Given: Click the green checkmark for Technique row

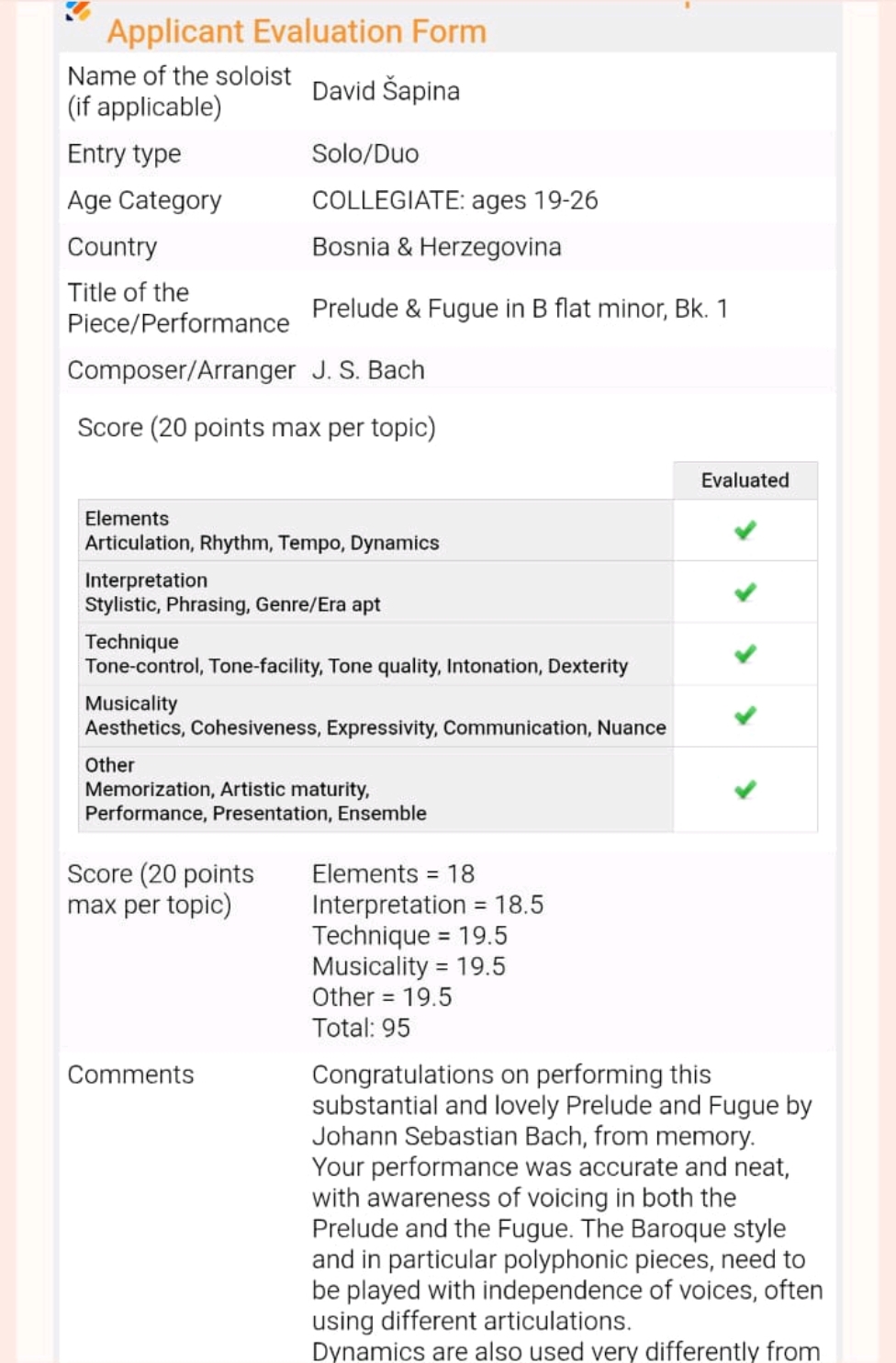Looking at the screenshot, I should (745, 654).
